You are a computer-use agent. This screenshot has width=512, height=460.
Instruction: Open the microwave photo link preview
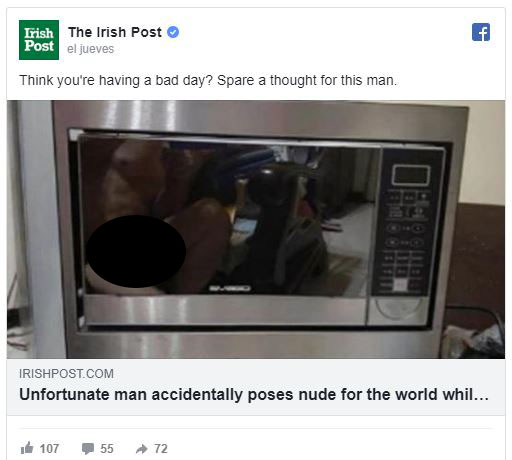click(x=256, y=229)
